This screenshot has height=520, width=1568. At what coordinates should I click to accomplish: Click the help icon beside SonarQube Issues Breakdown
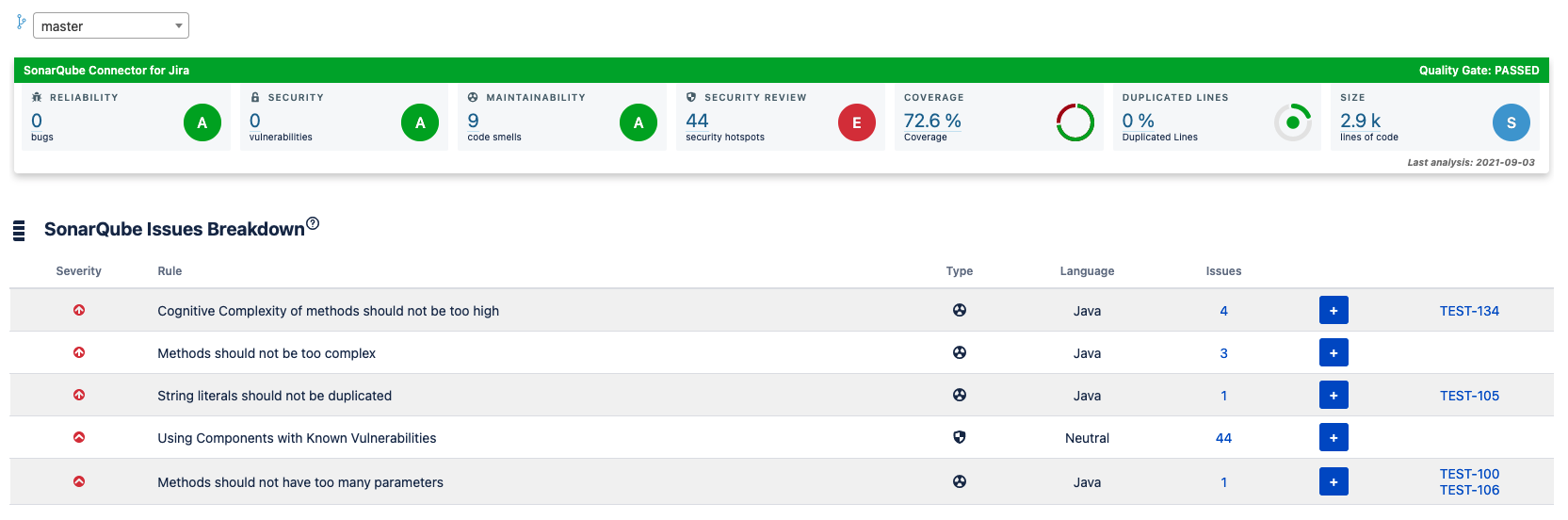tap(313, 223)
